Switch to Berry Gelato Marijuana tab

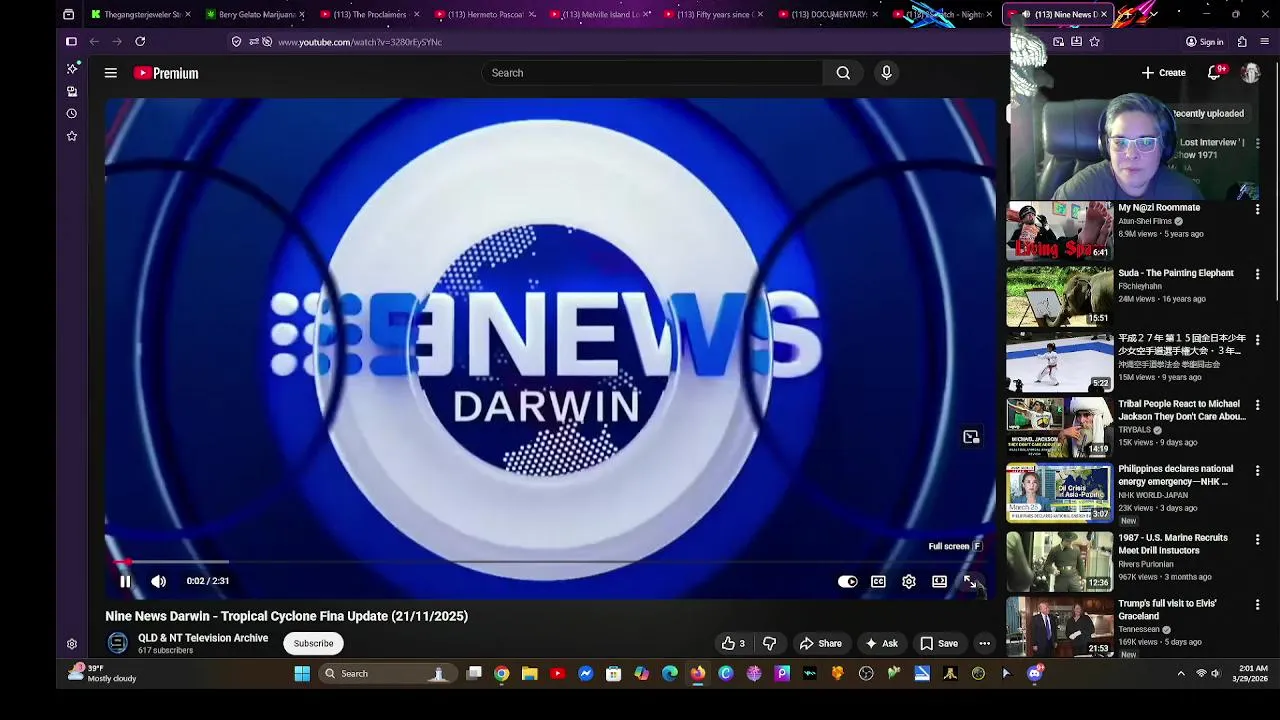point(255,14)
